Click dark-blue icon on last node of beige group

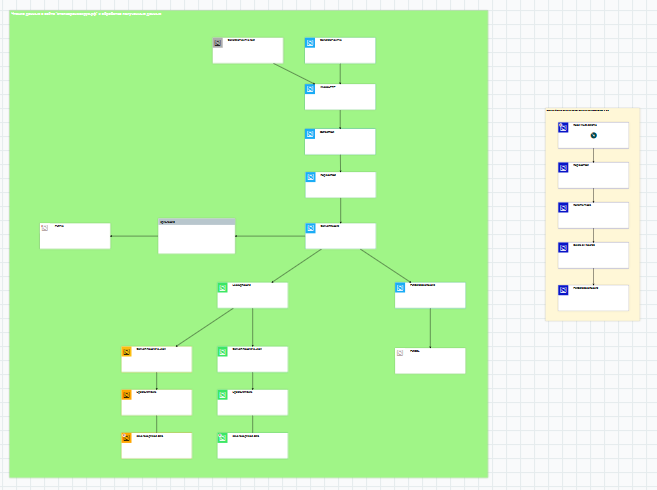(563, 290)
